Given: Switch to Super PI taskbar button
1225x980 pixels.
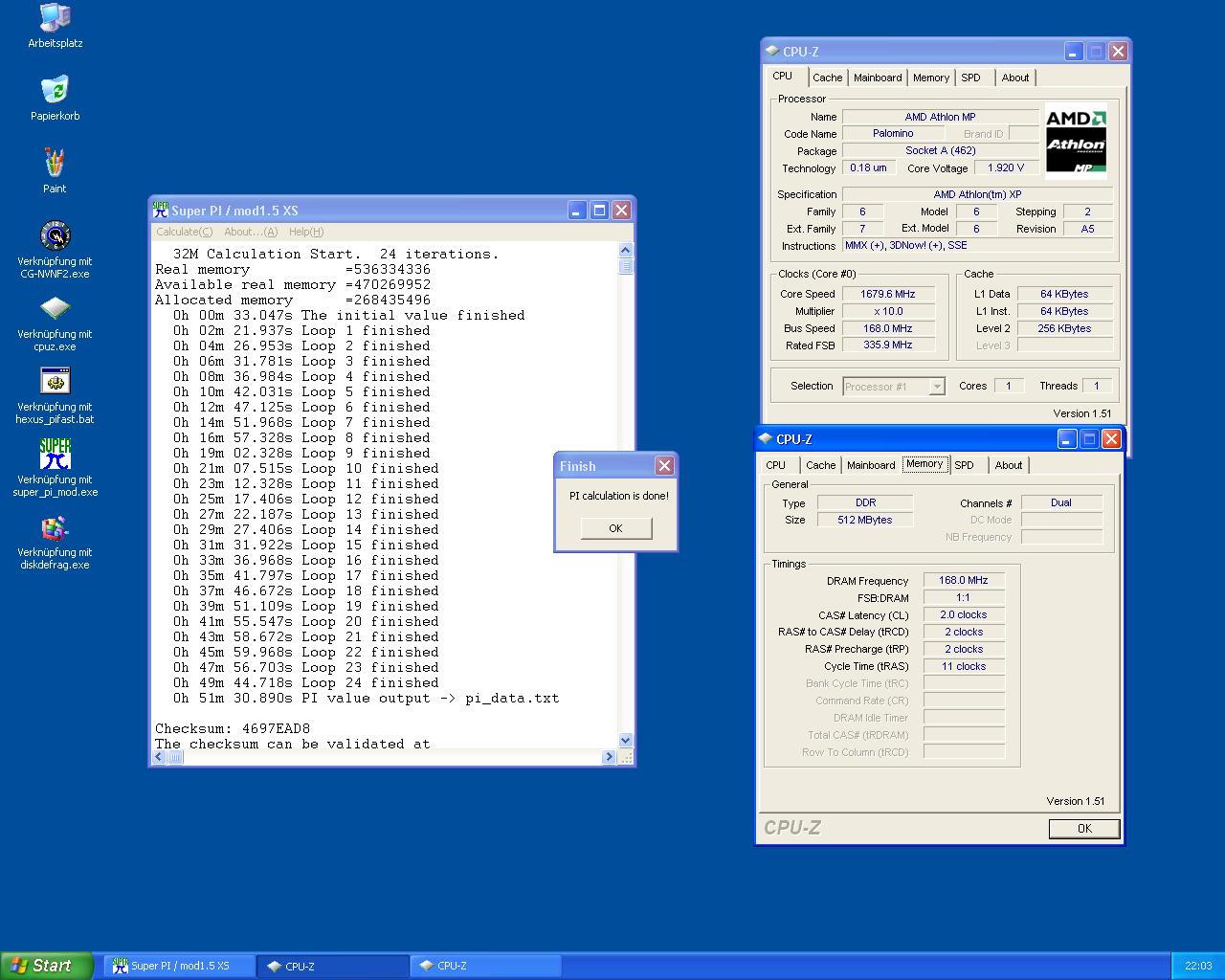Looking at the screenshot, I should tap(181, 966).
